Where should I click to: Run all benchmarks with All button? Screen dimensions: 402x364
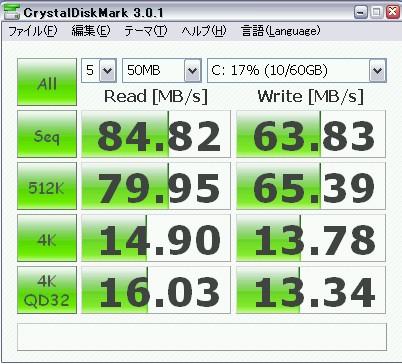[47, 82]
